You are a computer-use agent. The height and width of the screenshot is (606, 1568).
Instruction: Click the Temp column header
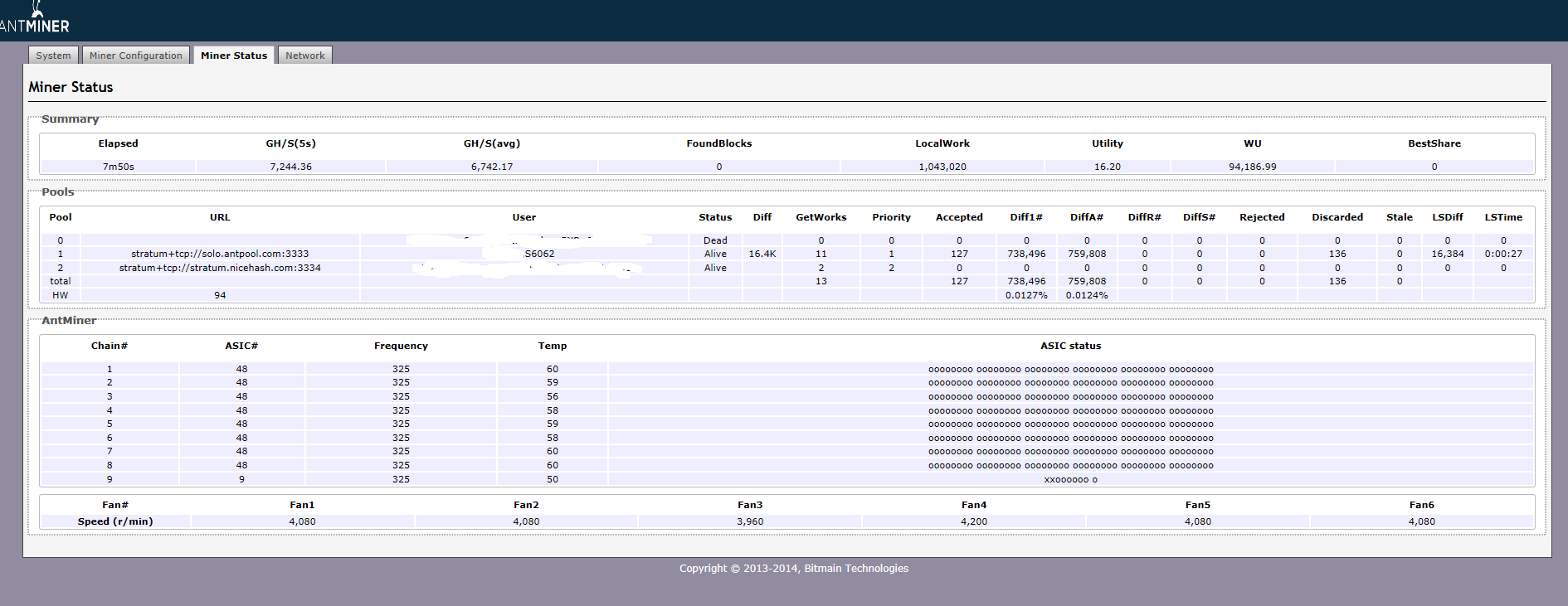click(x=553, y=346)
